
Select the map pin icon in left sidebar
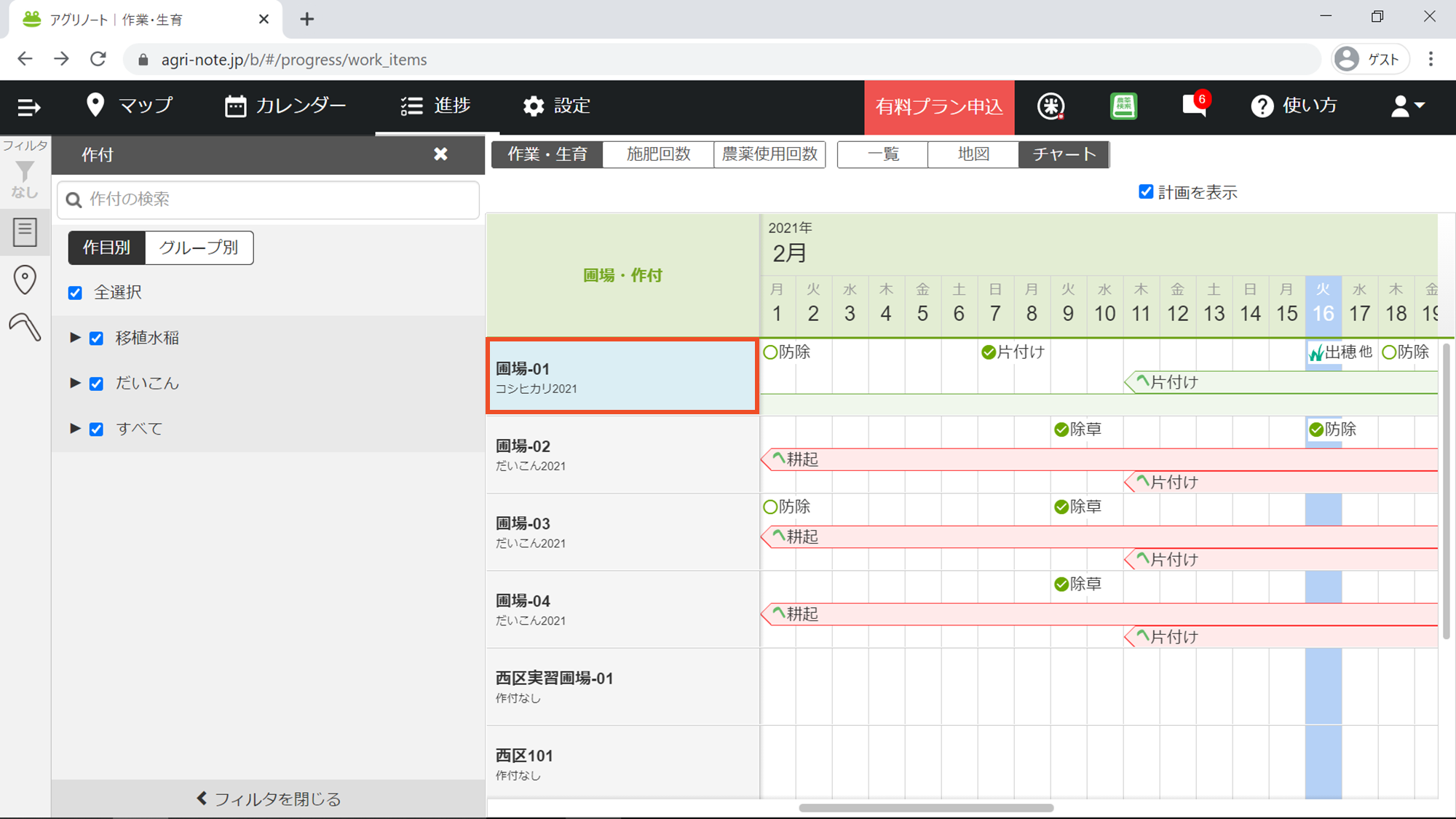(x=25, y=280)
